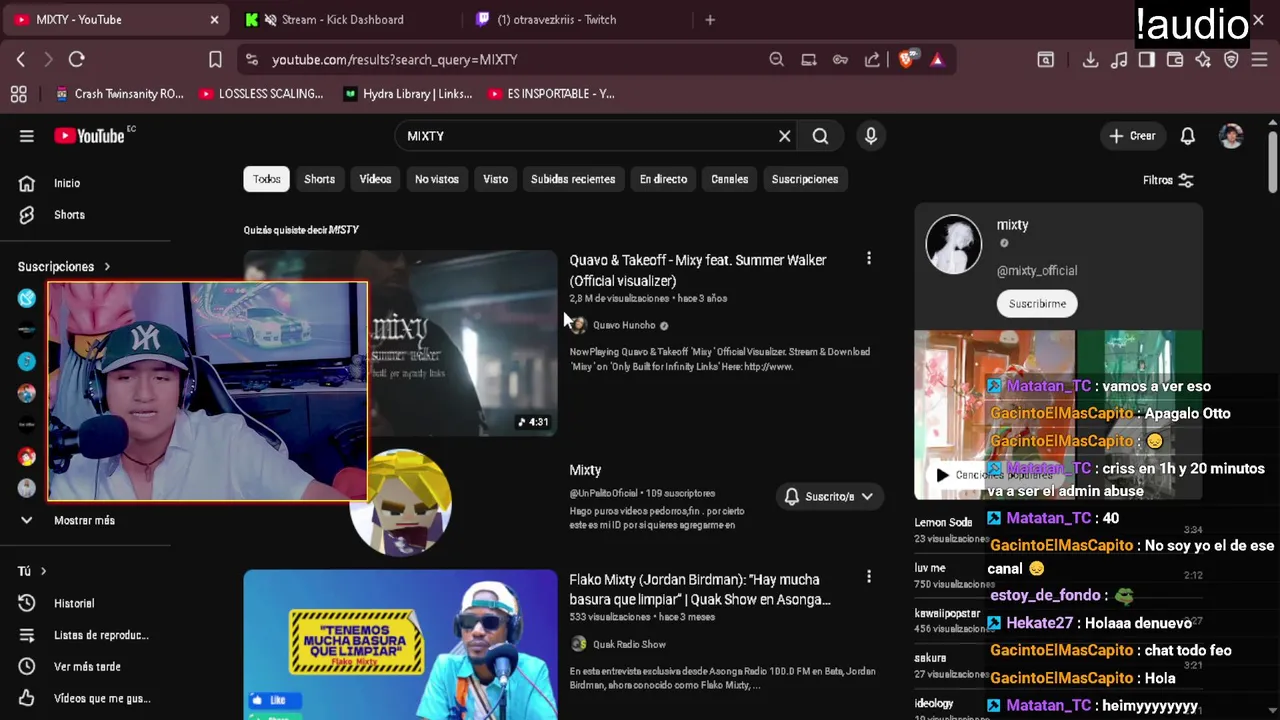This screenshot has width=1280, height=720.
Task: Open the Brave Rewards triangle icon
Action: 937,60
